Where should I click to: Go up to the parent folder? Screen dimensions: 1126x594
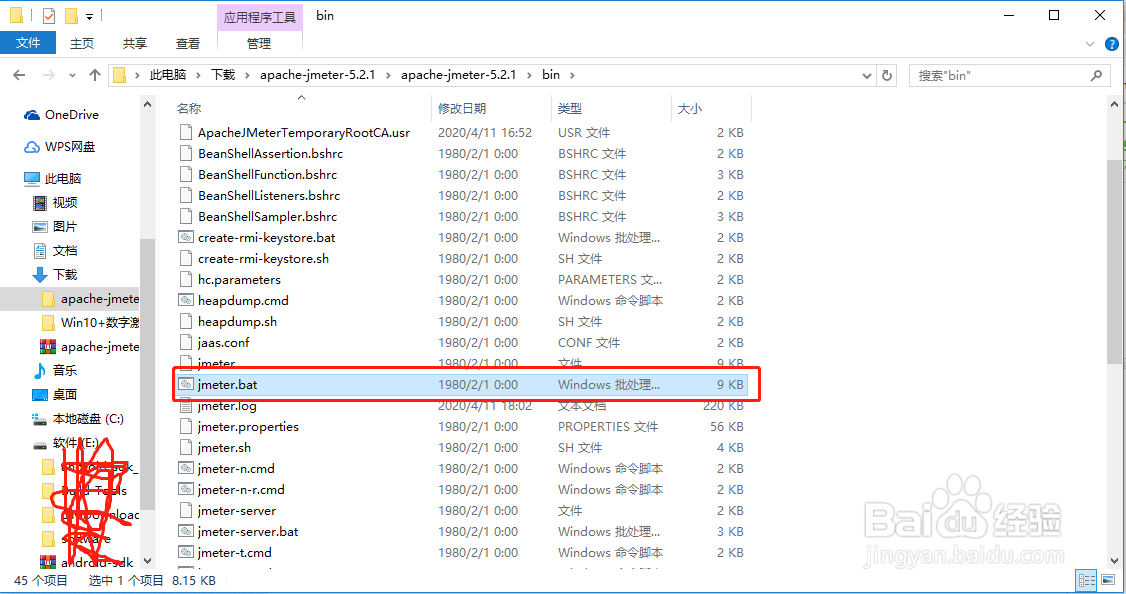click(x=94, y=74)
